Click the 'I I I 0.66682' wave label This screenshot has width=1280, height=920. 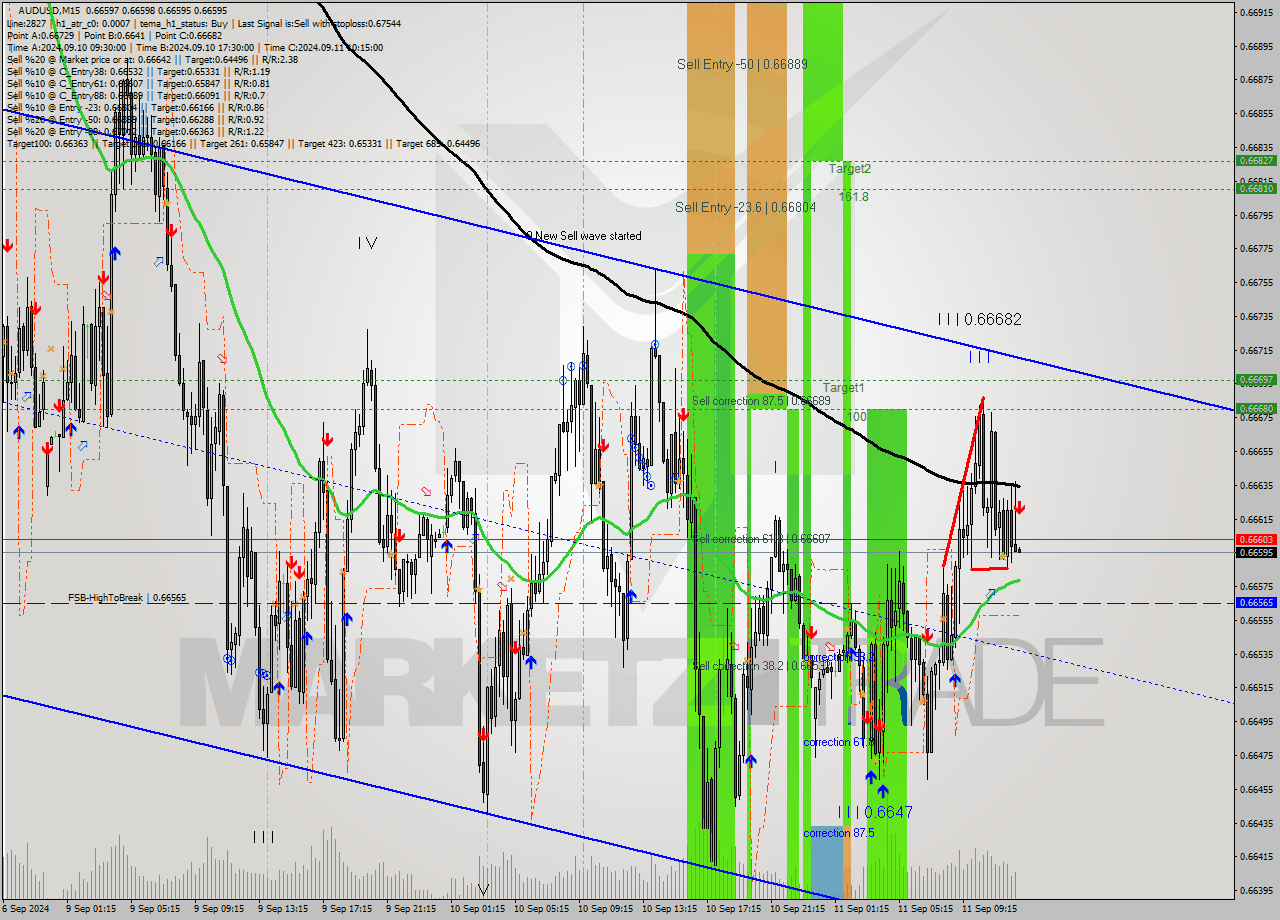pyautogui.click(x=979, y=319)
